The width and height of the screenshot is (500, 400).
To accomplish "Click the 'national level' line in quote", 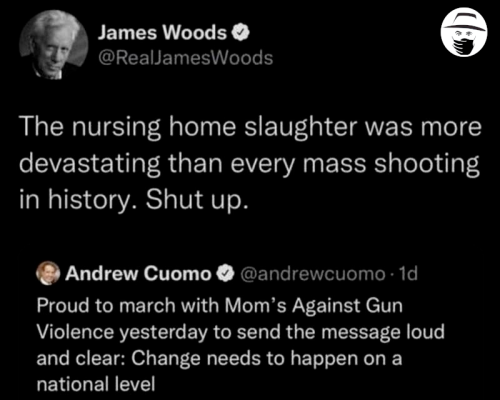I will pos(96,384).
